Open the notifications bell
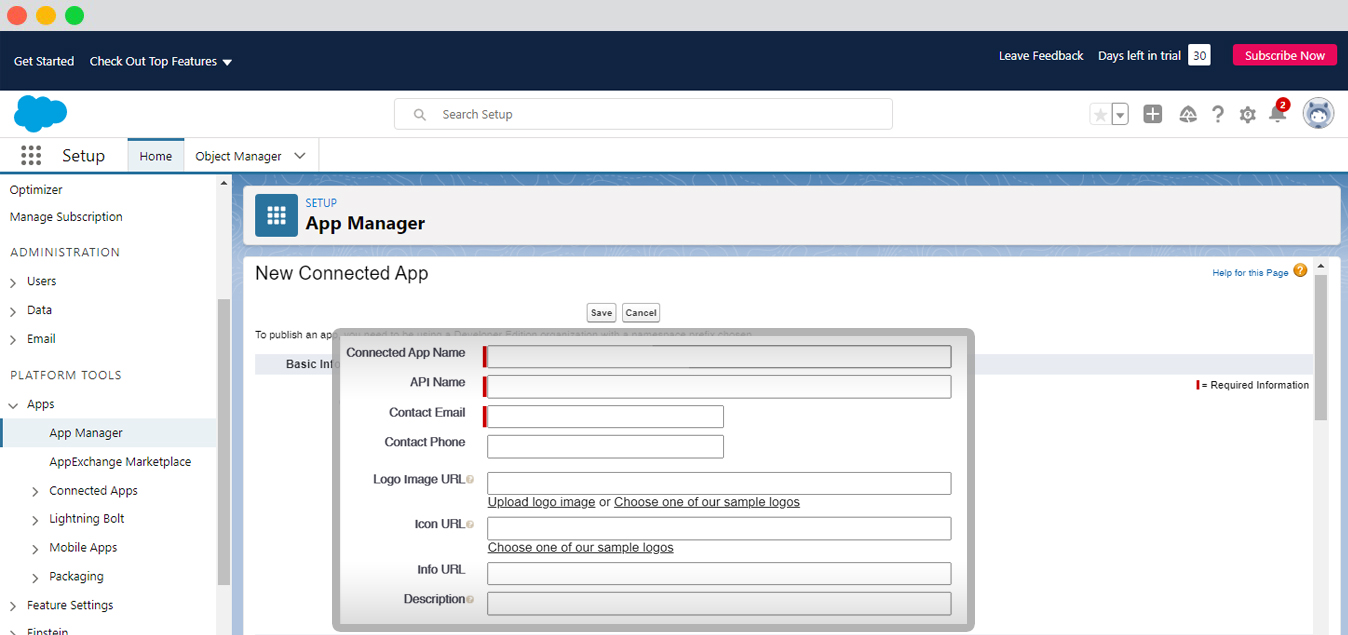The width and height of the screenshot is (1348, 635). click(1277, 113)
